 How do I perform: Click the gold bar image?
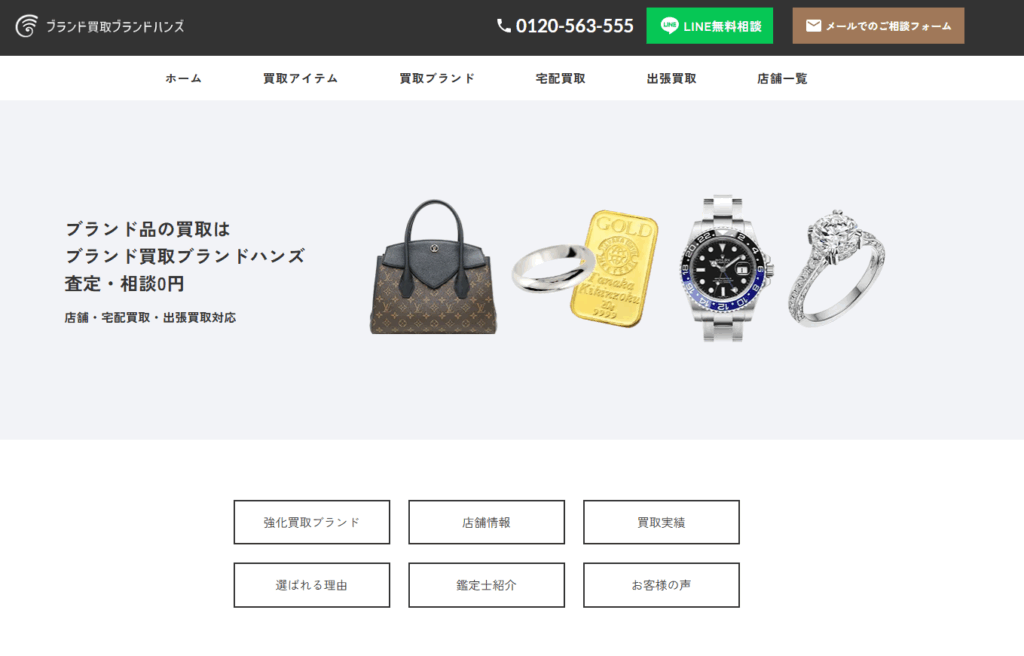tap(614, 269)
